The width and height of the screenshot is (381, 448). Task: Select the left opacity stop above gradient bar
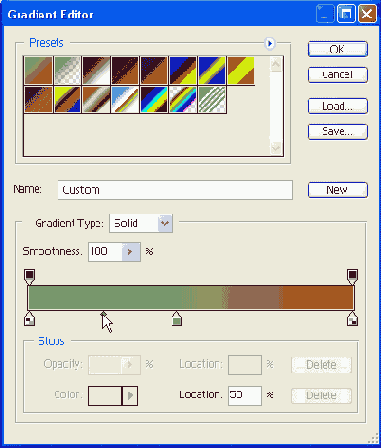pyautogui.click(x=29, y=277)
